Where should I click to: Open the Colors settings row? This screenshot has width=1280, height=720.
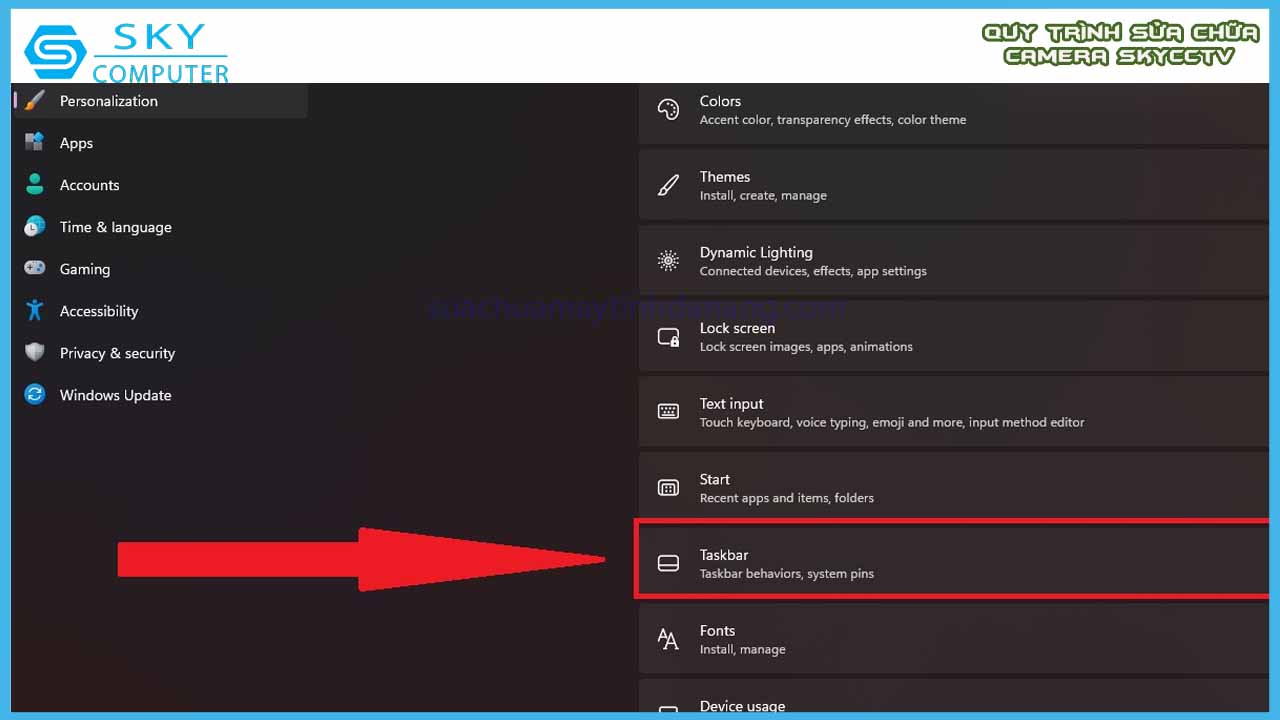tap(954, 113)
